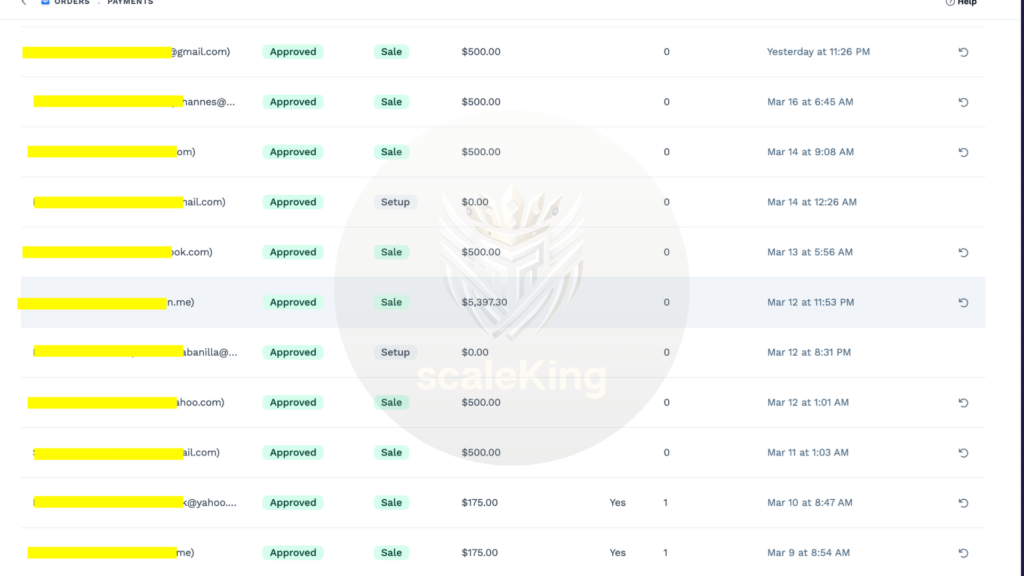Click Approved badge in Mar 9 at 8:54 AM row
The image size is (1024, 576).
click(293, 552)
